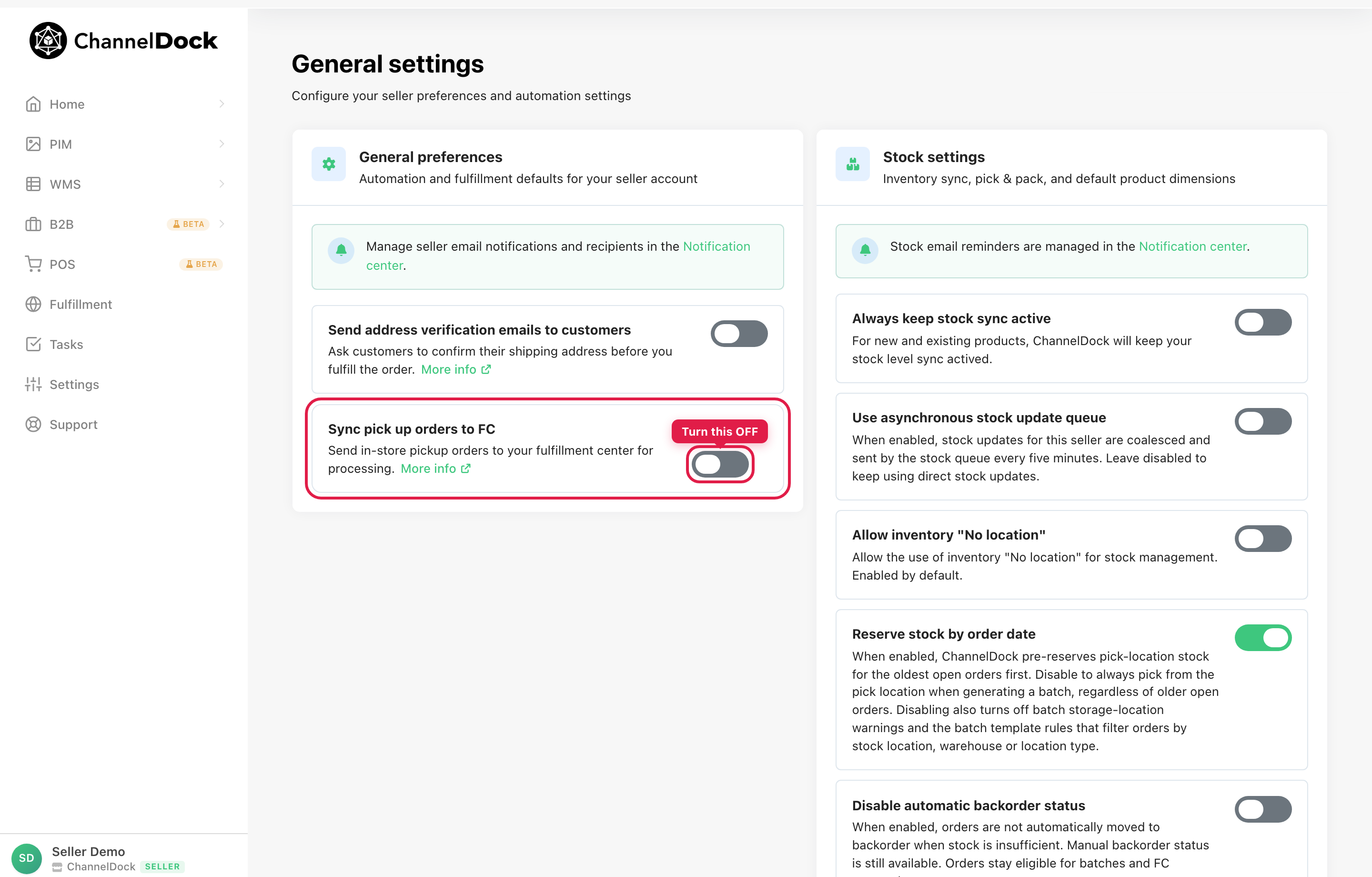This screenshot has width=1372, height=877.
Task: Click the POS shopping cart icon
Action: [x=33, y=264]
